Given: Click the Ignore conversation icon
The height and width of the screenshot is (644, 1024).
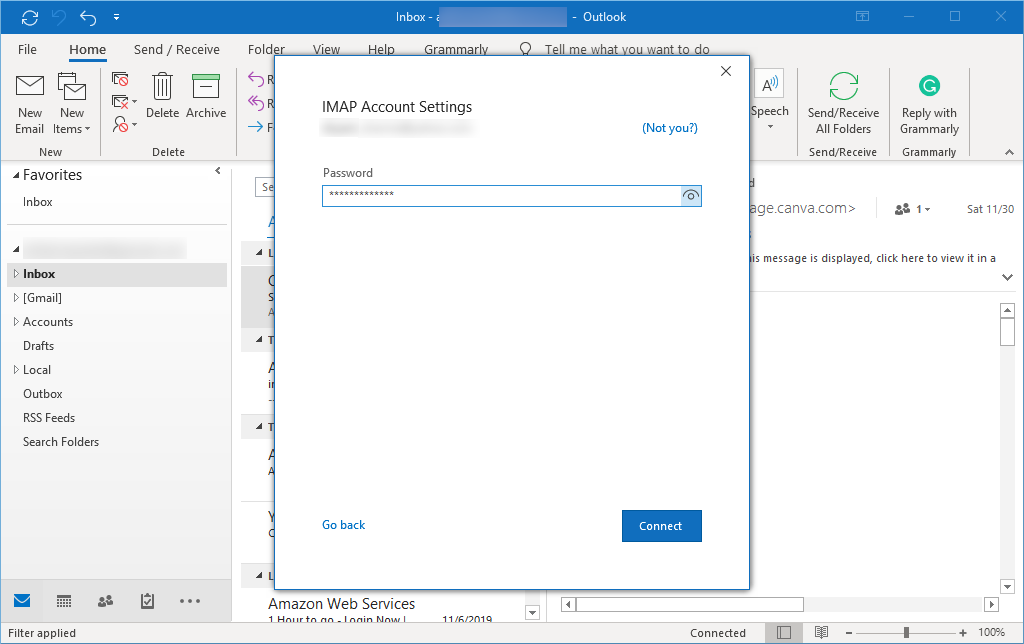Looking at the screenshot, I should 120,80.
